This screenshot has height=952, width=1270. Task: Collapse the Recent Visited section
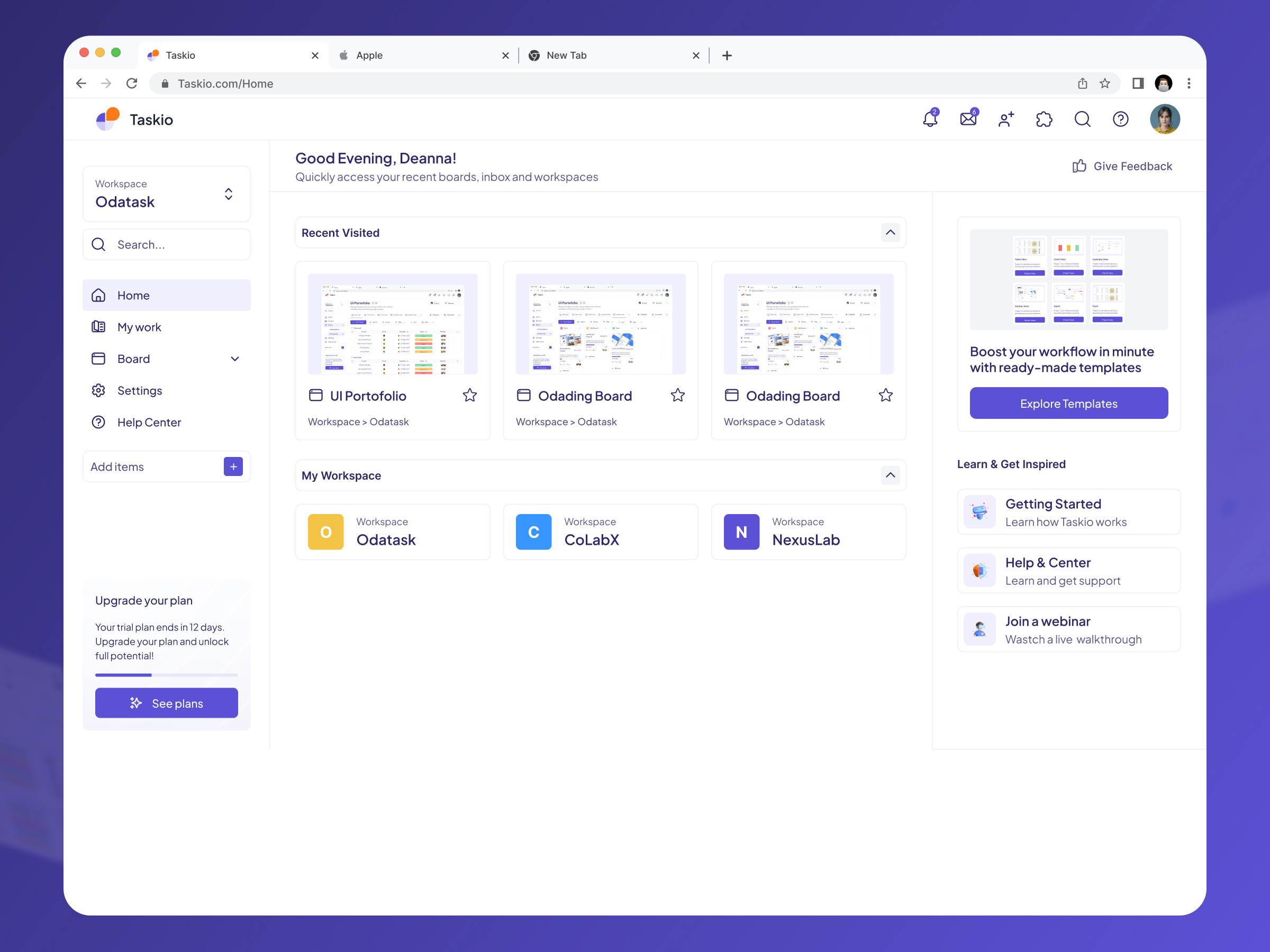[x=891, y=232]
